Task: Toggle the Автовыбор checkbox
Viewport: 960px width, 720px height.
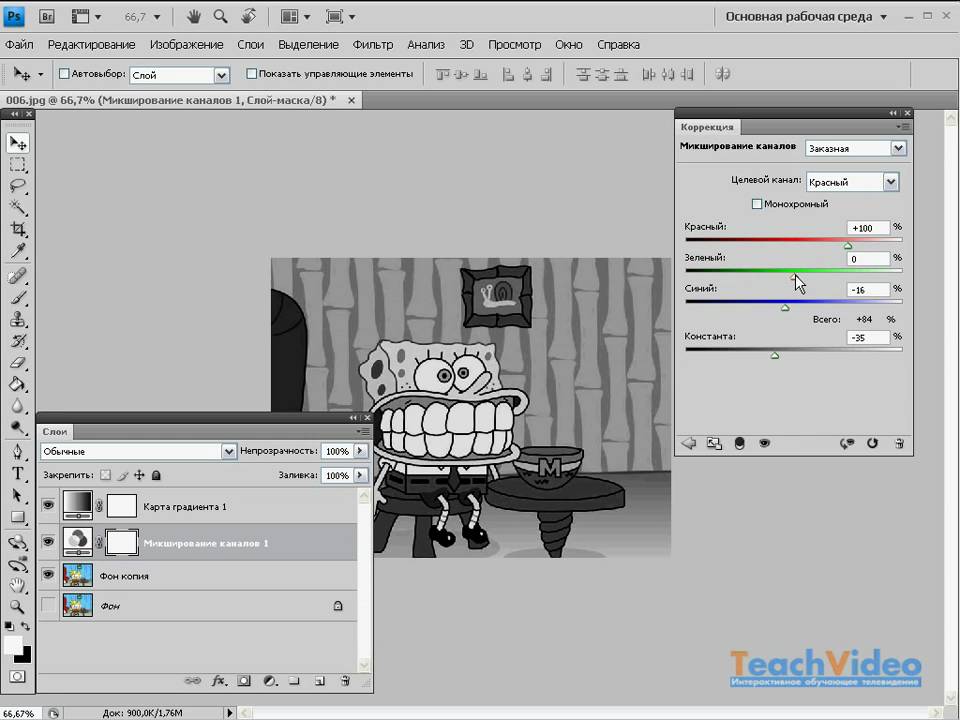Action: point(65,74)
